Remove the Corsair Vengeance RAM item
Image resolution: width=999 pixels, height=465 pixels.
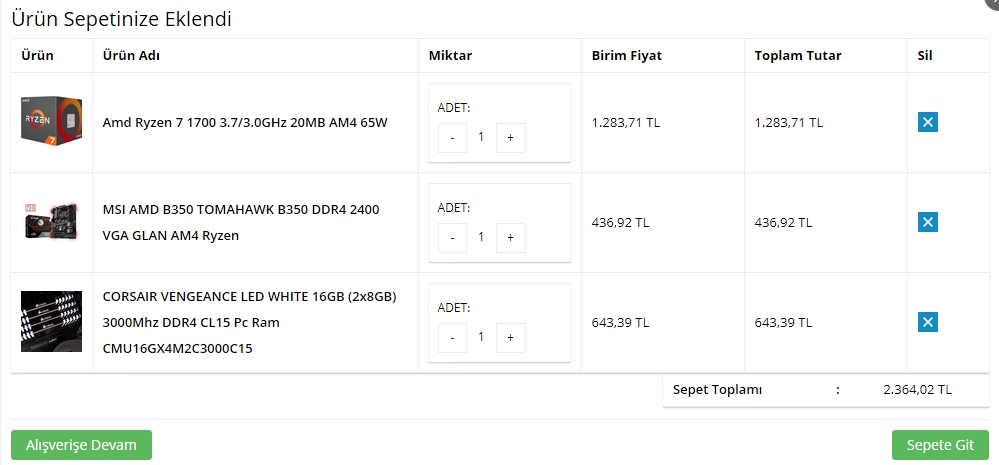coord(928,322)
